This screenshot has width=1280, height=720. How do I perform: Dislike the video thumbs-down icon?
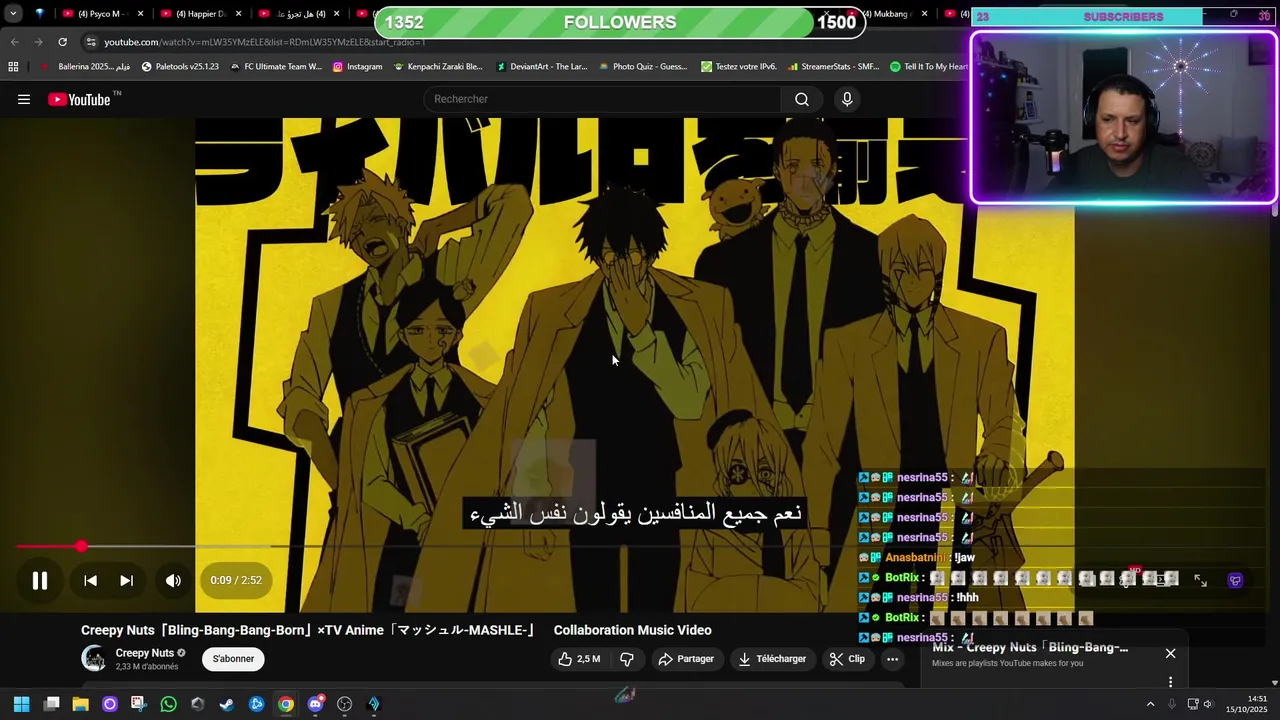click(627, 659)
